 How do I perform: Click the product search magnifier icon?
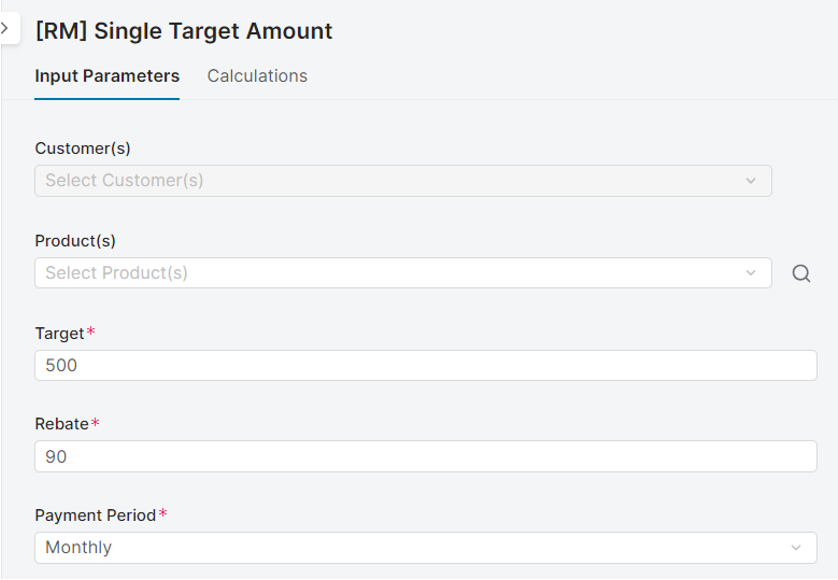click(801, 273)
